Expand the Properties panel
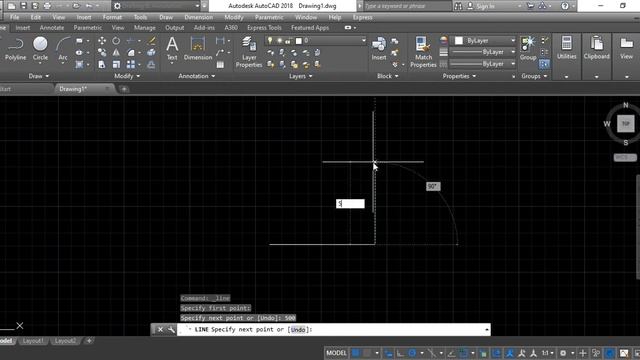 (x=459, y=76)
